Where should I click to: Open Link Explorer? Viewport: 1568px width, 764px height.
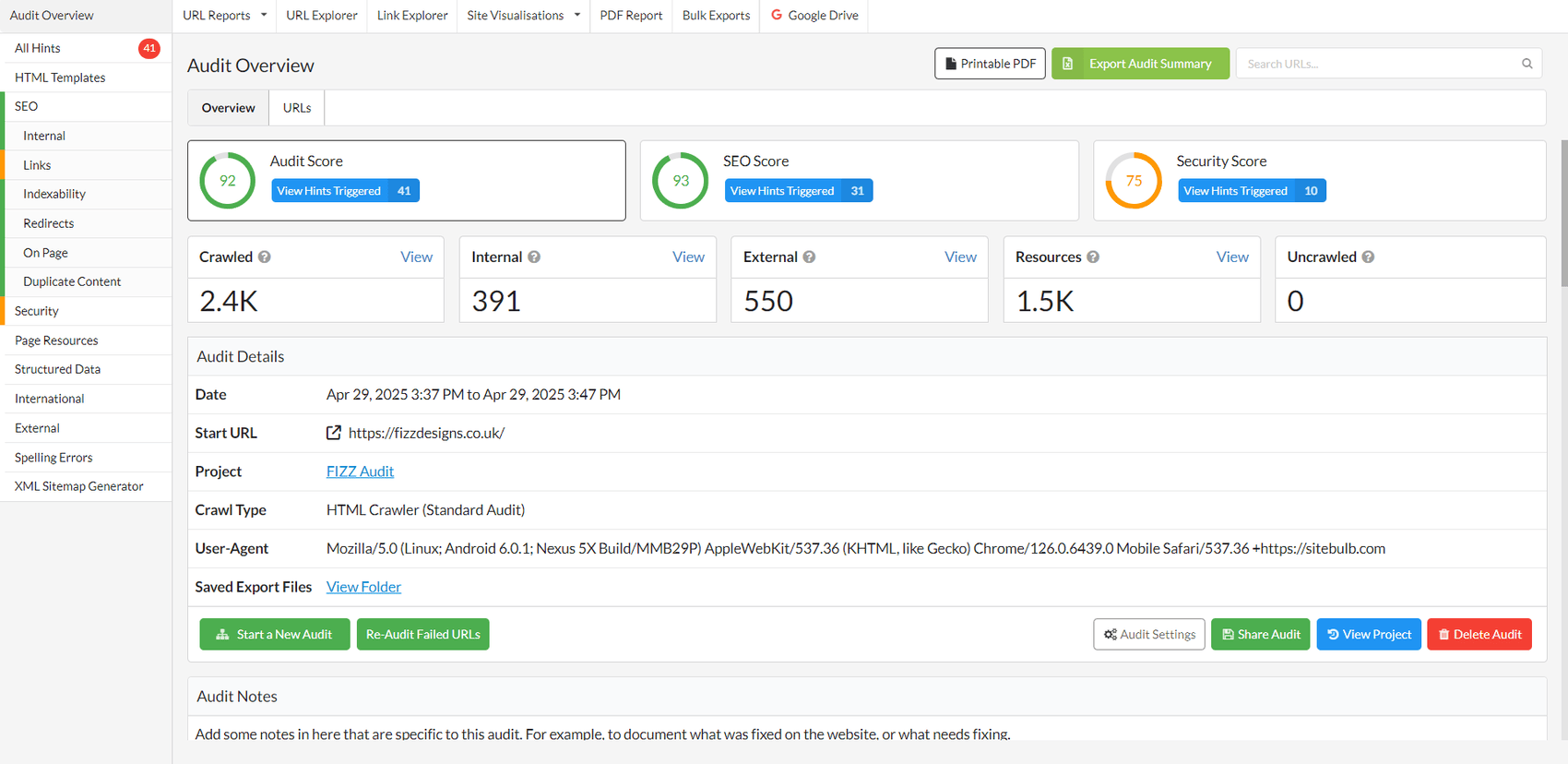point(412,16)
